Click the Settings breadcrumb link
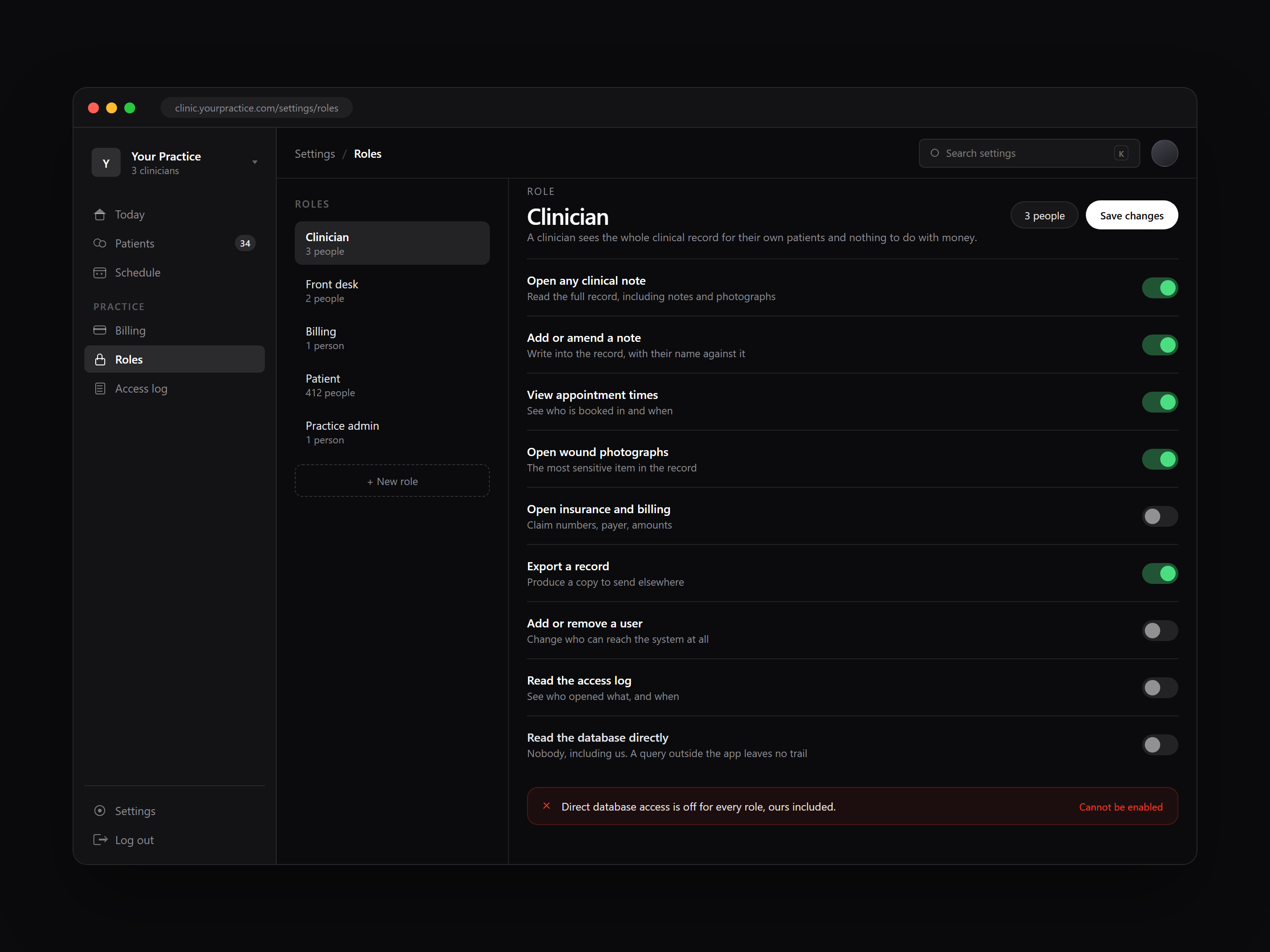Viewport: 1270px width, 952px height. (x=315, y=154)
